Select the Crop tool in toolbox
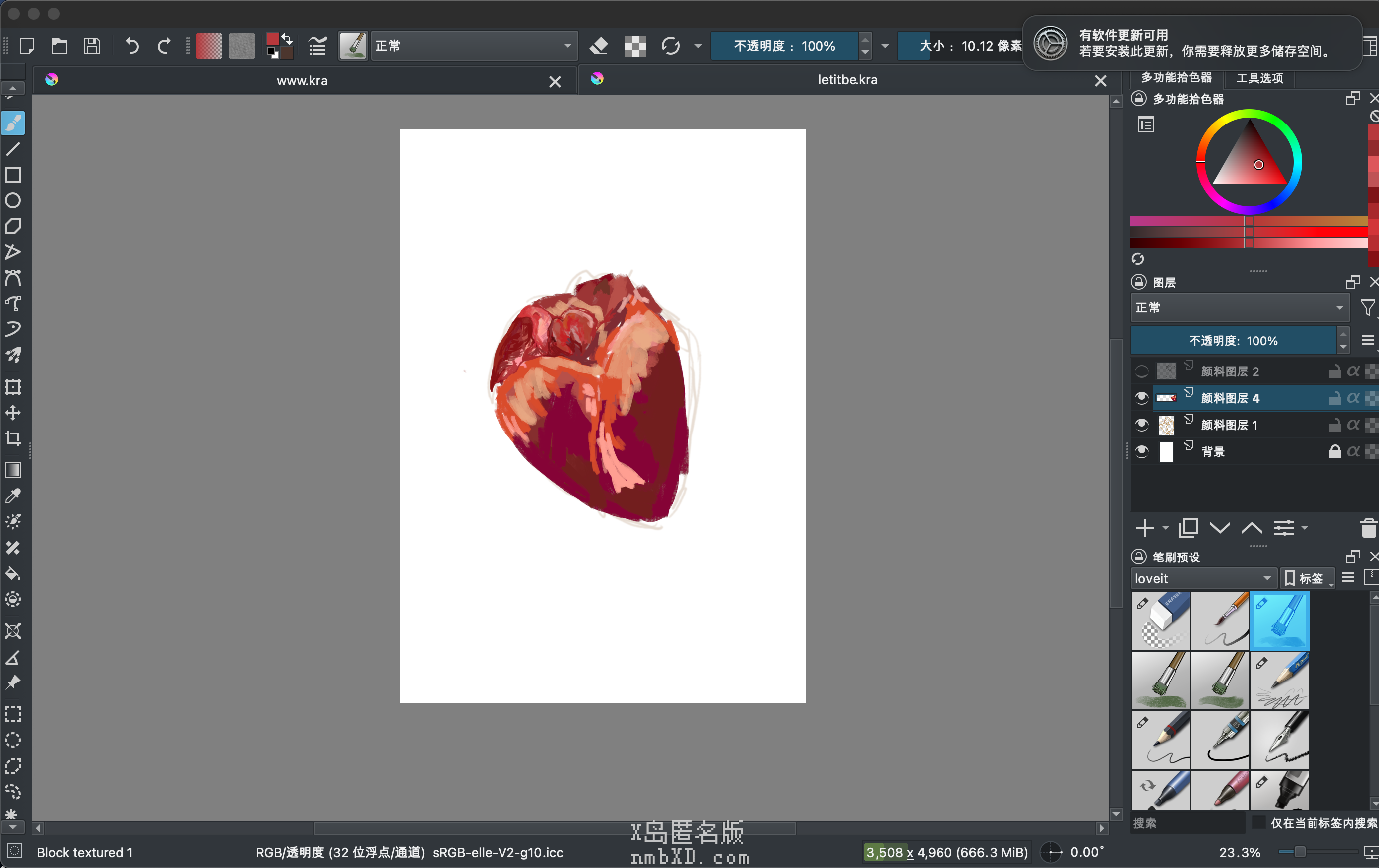 click(x=12, y=438)
